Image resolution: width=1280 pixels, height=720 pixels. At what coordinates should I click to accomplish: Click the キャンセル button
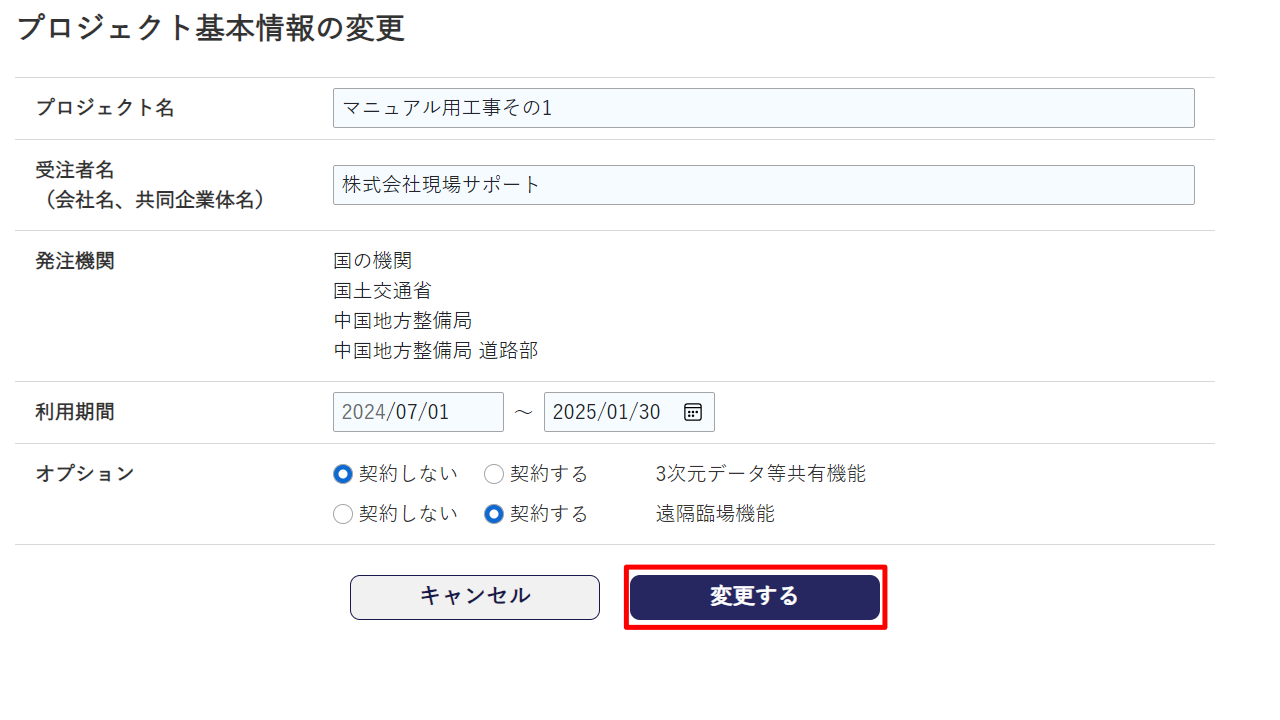click(475, 597)
